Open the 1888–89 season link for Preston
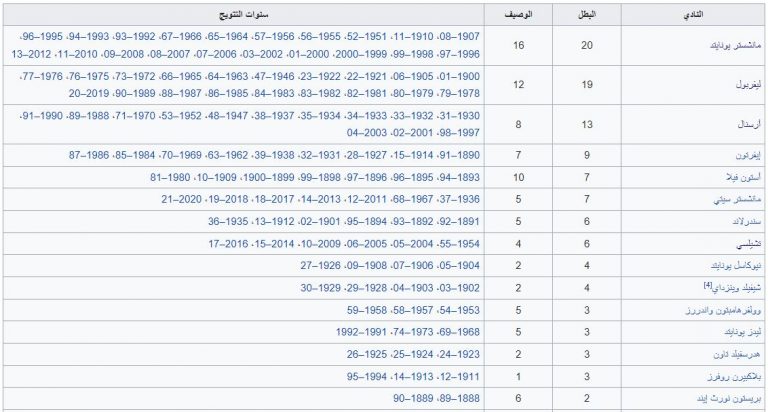 tap(459, 398)
